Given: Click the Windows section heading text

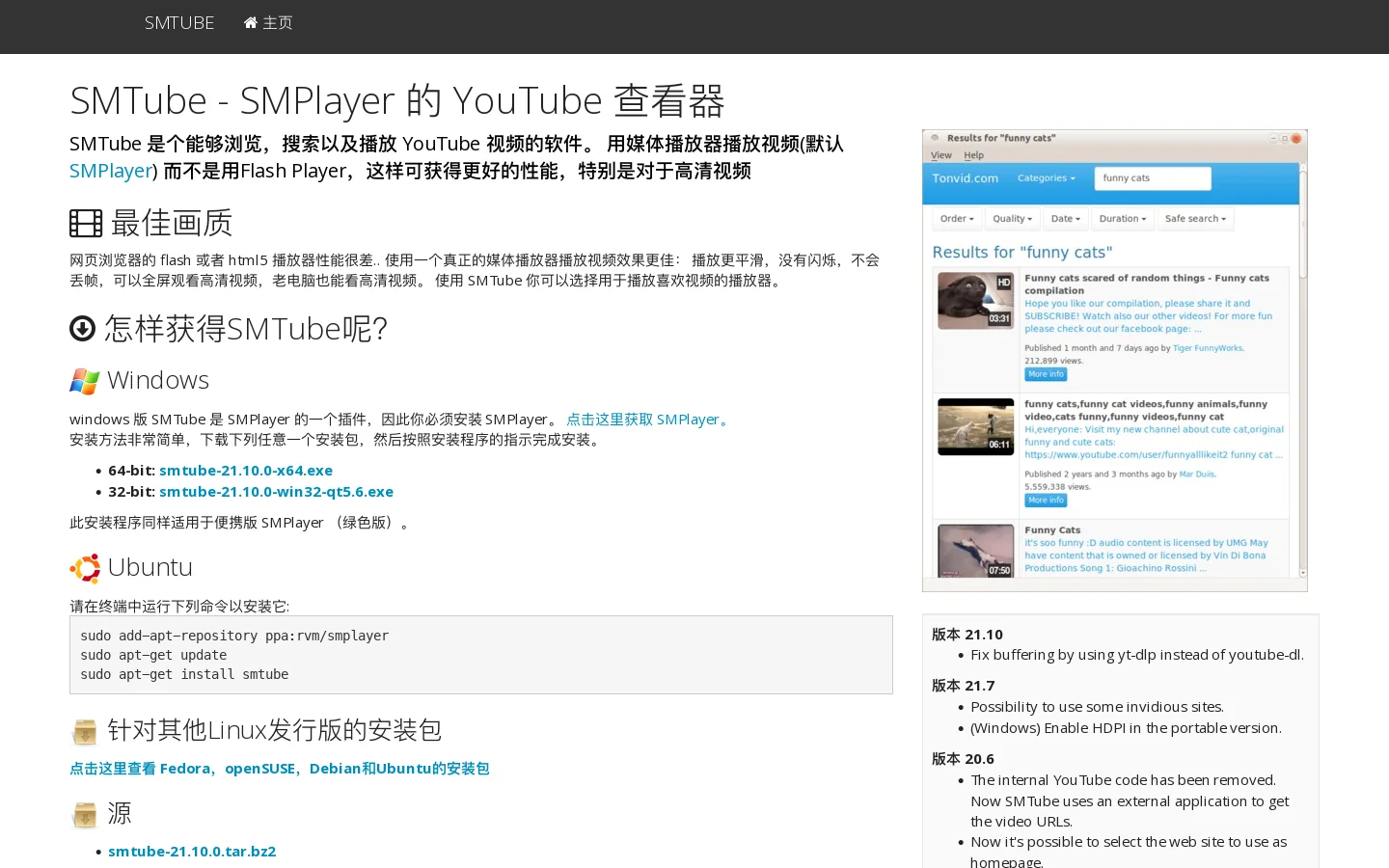Looking at the screenshot, I should tap(158, 381).
